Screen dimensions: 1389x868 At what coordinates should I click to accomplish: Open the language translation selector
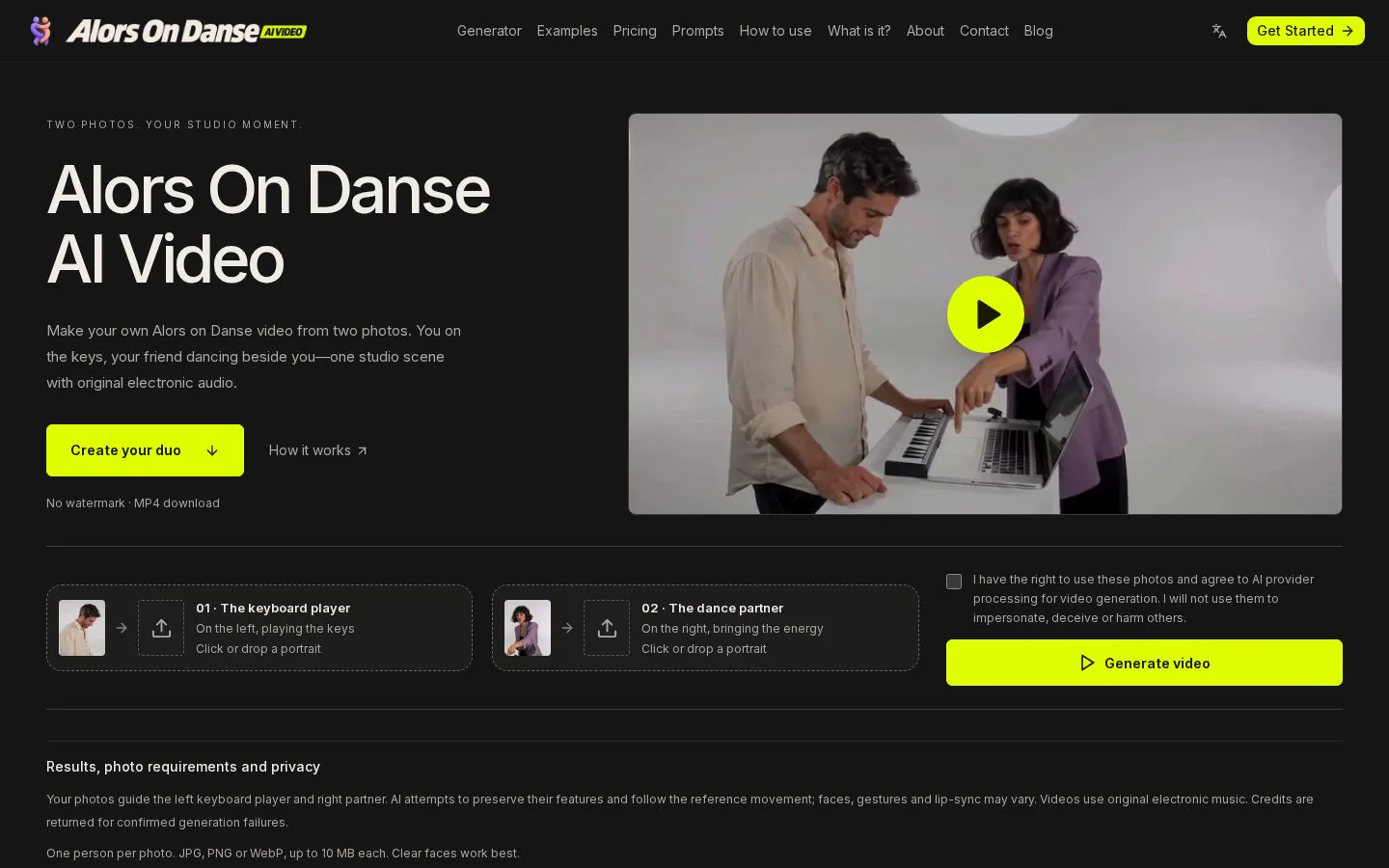click(1219, 31)
